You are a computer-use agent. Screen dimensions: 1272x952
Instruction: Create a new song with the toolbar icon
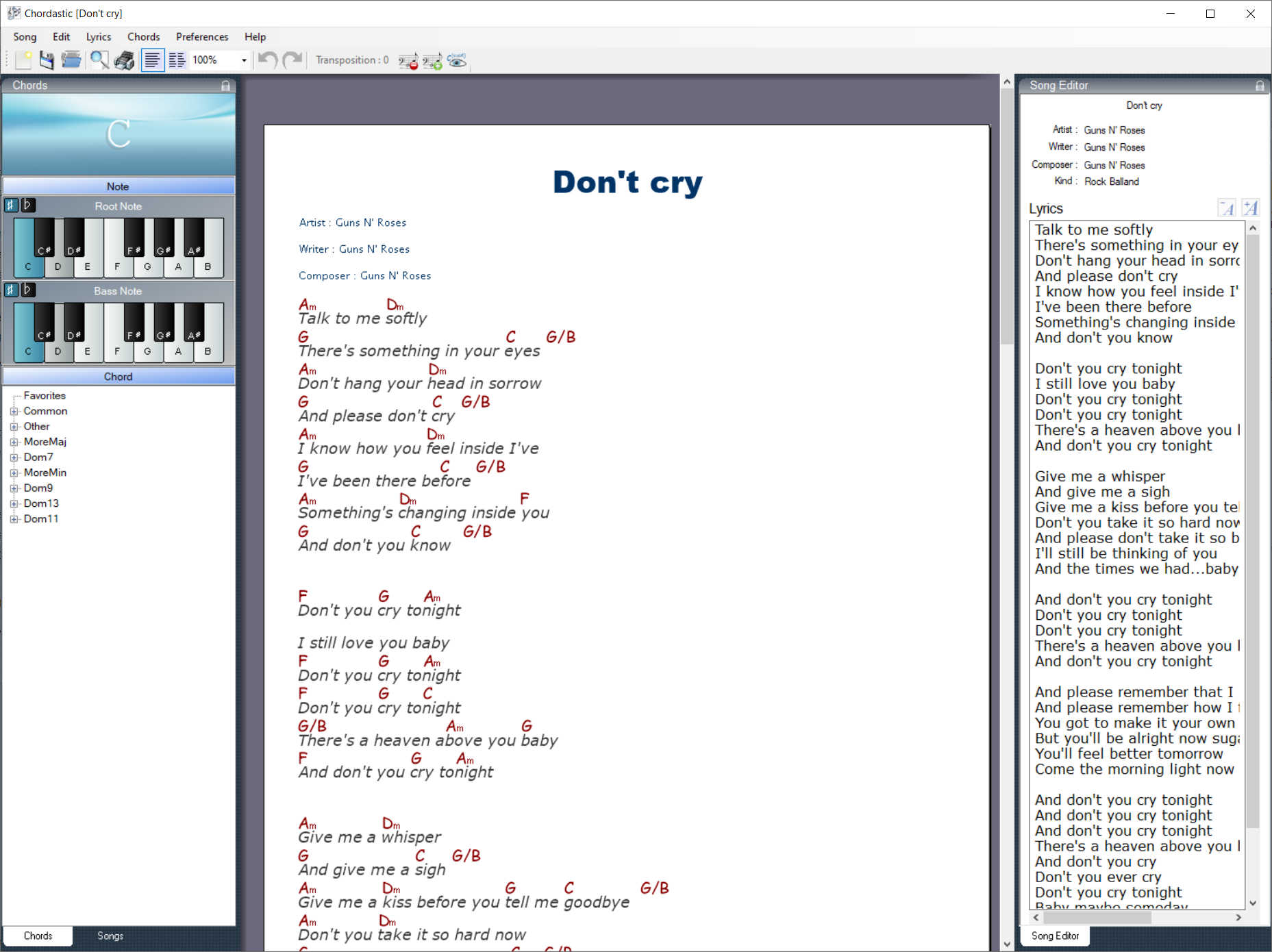[x=24, y=60]
